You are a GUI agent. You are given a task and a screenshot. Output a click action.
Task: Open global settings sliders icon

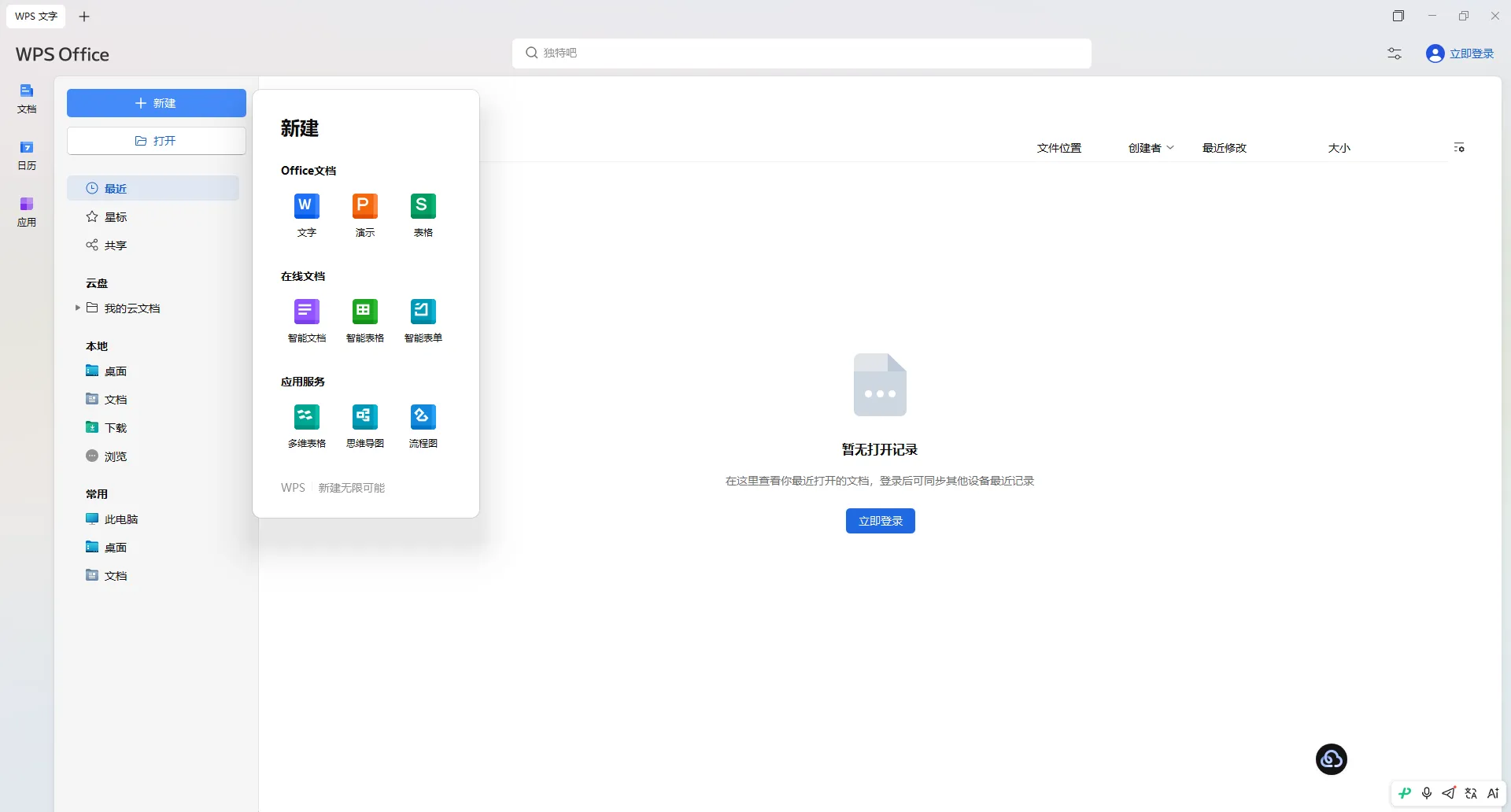pyautogui.click(x=1394, y=54)
